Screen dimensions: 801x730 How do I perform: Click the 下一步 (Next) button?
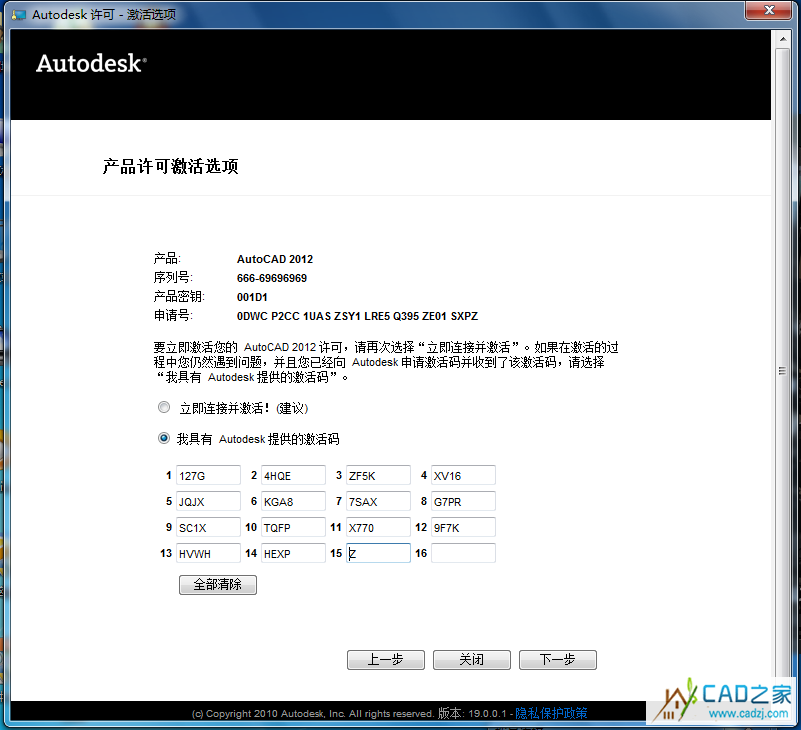(x=558, y=660)
